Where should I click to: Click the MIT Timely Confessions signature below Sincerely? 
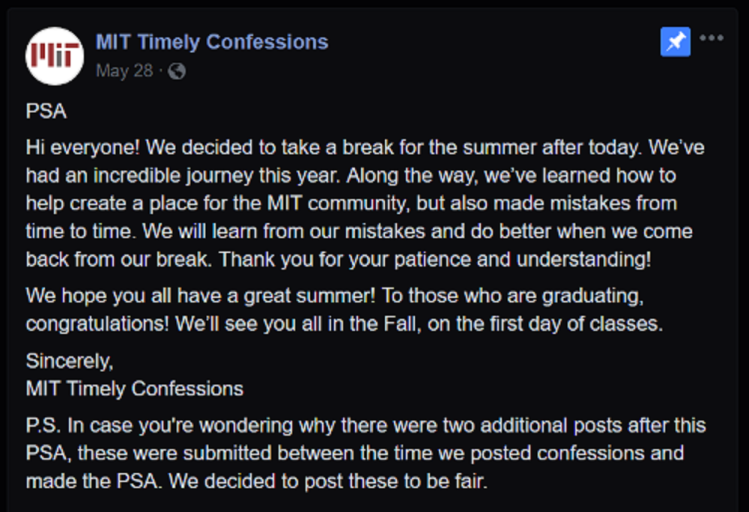coord(135,389)
